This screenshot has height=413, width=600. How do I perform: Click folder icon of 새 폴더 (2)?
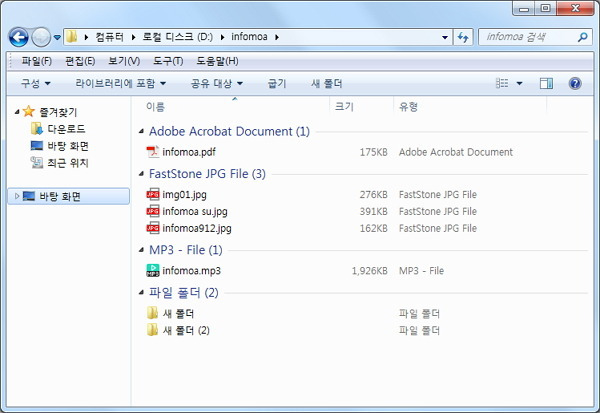click(153, 330)
